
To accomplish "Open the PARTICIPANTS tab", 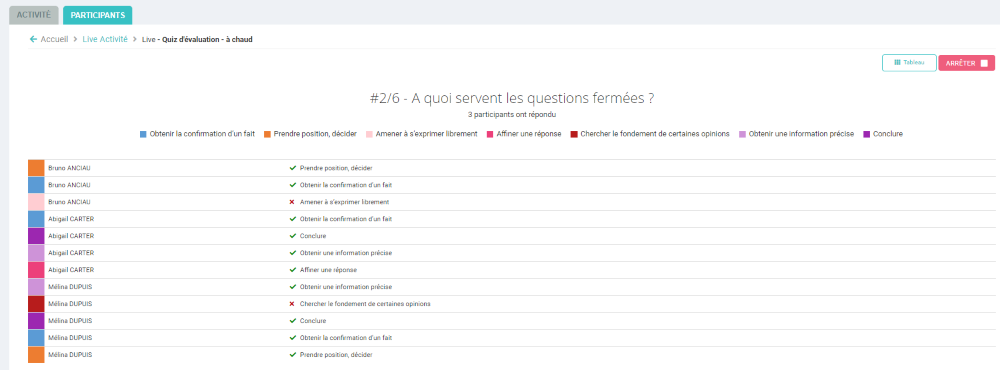I will pos(98,15).
